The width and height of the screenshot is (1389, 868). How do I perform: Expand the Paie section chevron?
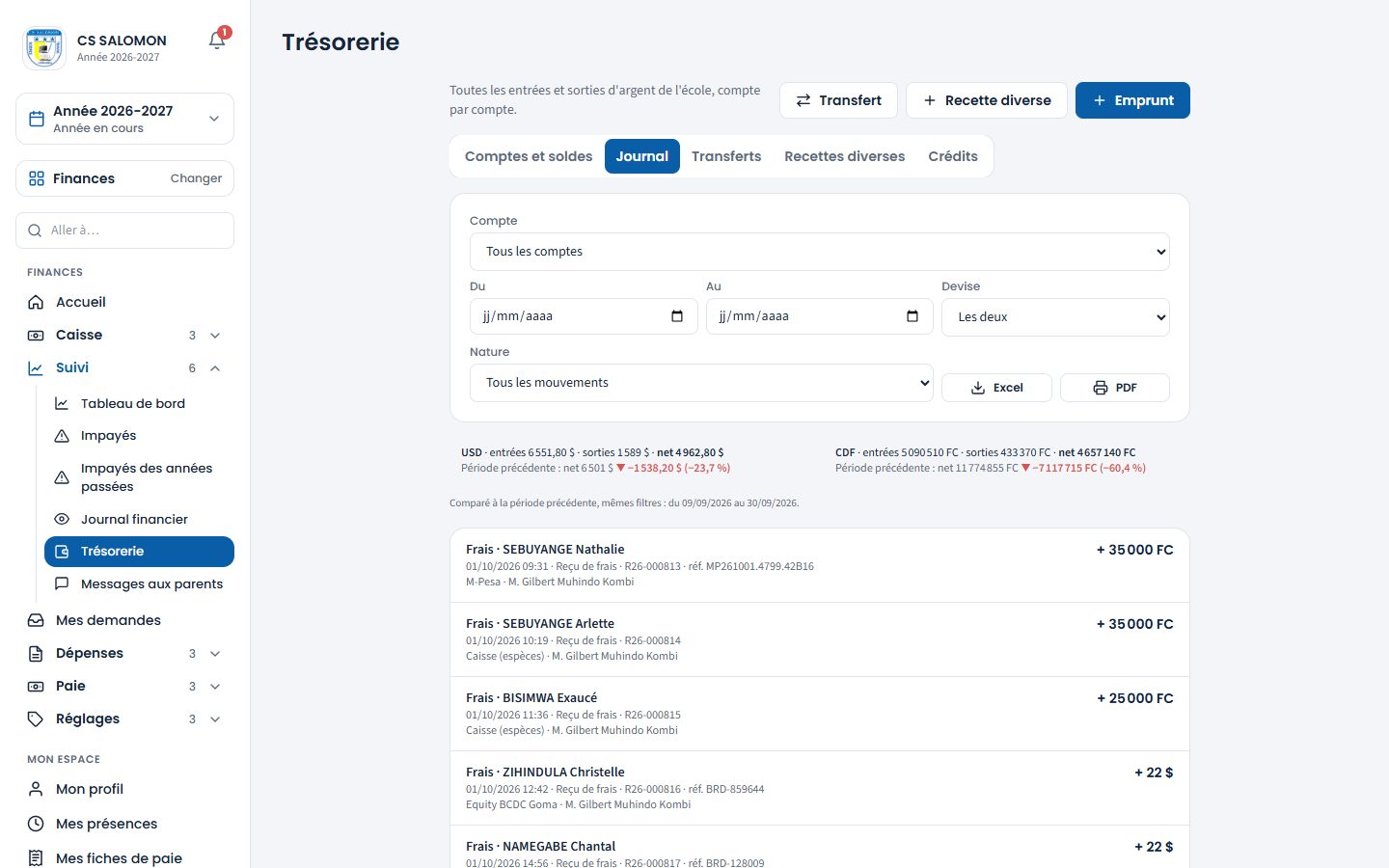click(215, 686)
